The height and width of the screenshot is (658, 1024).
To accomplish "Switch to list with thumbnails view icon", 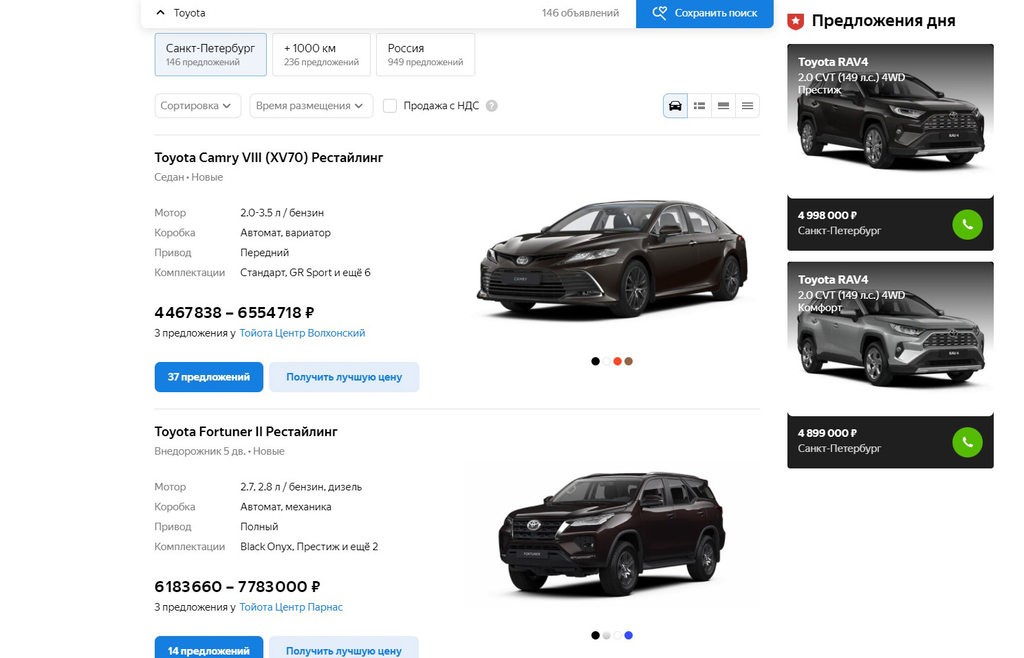I will coord(699,106).
